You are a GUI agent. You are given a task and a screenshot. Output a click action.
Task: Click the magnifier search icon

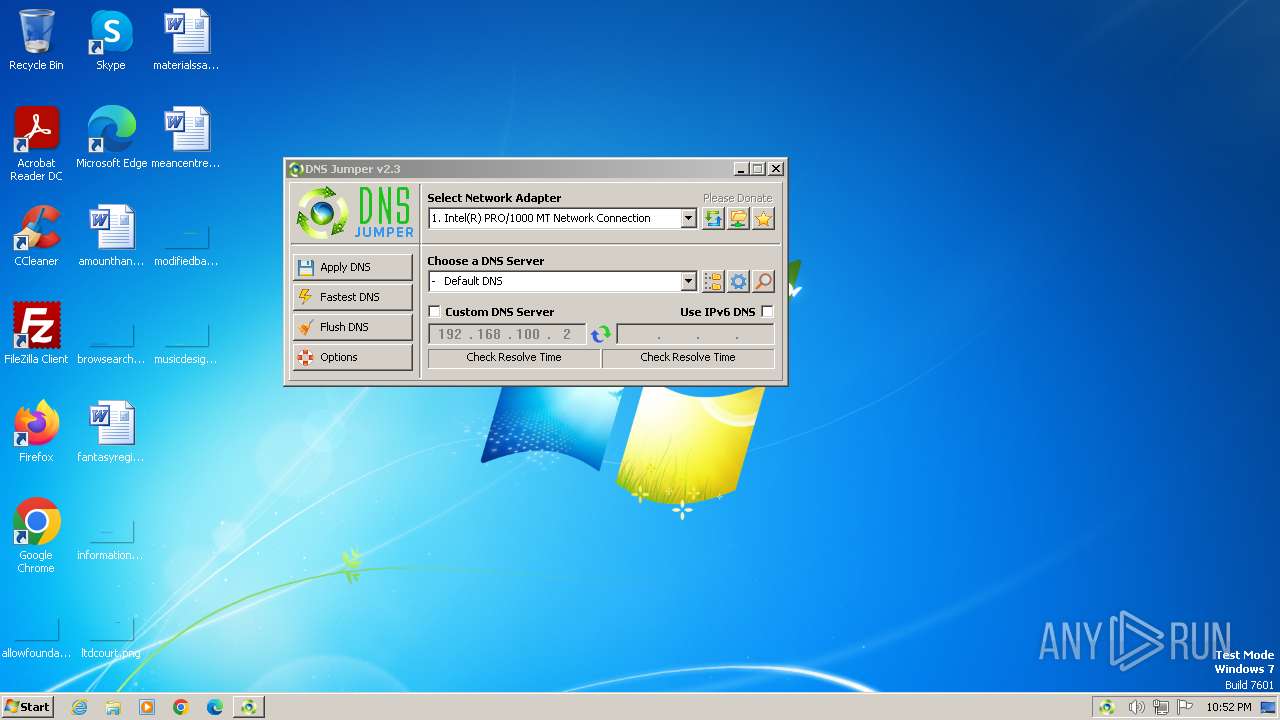[763, 281]
